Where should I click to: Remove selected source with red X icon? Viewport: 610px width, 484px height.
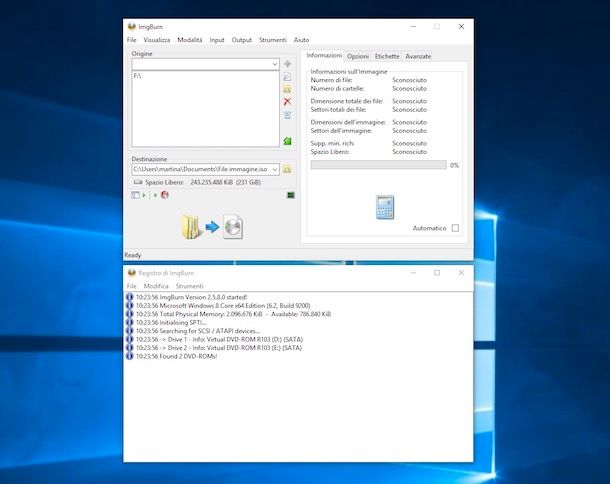[287, 102]
